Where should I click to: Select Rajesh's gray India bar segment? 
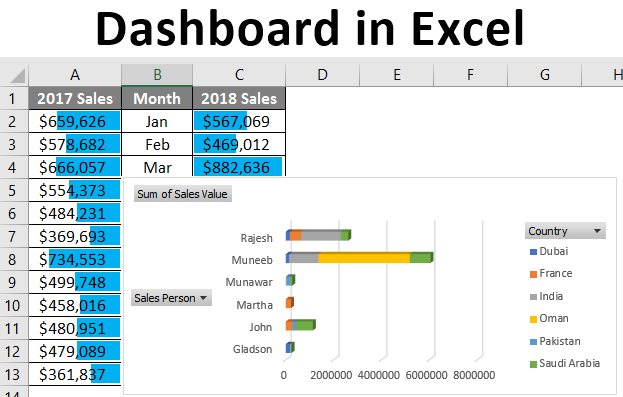coord(321,235)
